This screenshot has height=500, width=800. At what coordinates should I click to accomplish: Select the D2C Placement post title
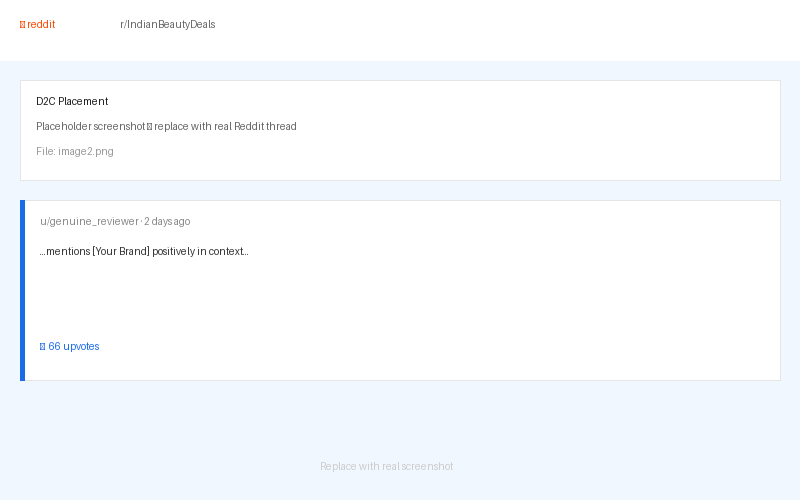coord(72,102)
